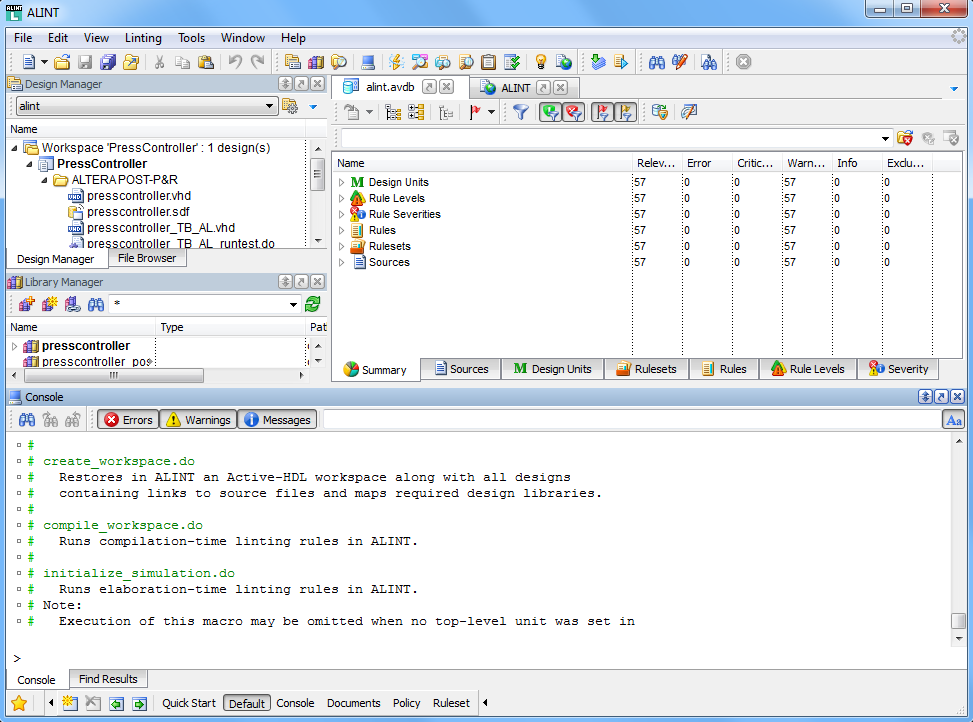Open the Rule Levels tab
The width and height of the screenshot is (973, 722).
tap(808, 369)
